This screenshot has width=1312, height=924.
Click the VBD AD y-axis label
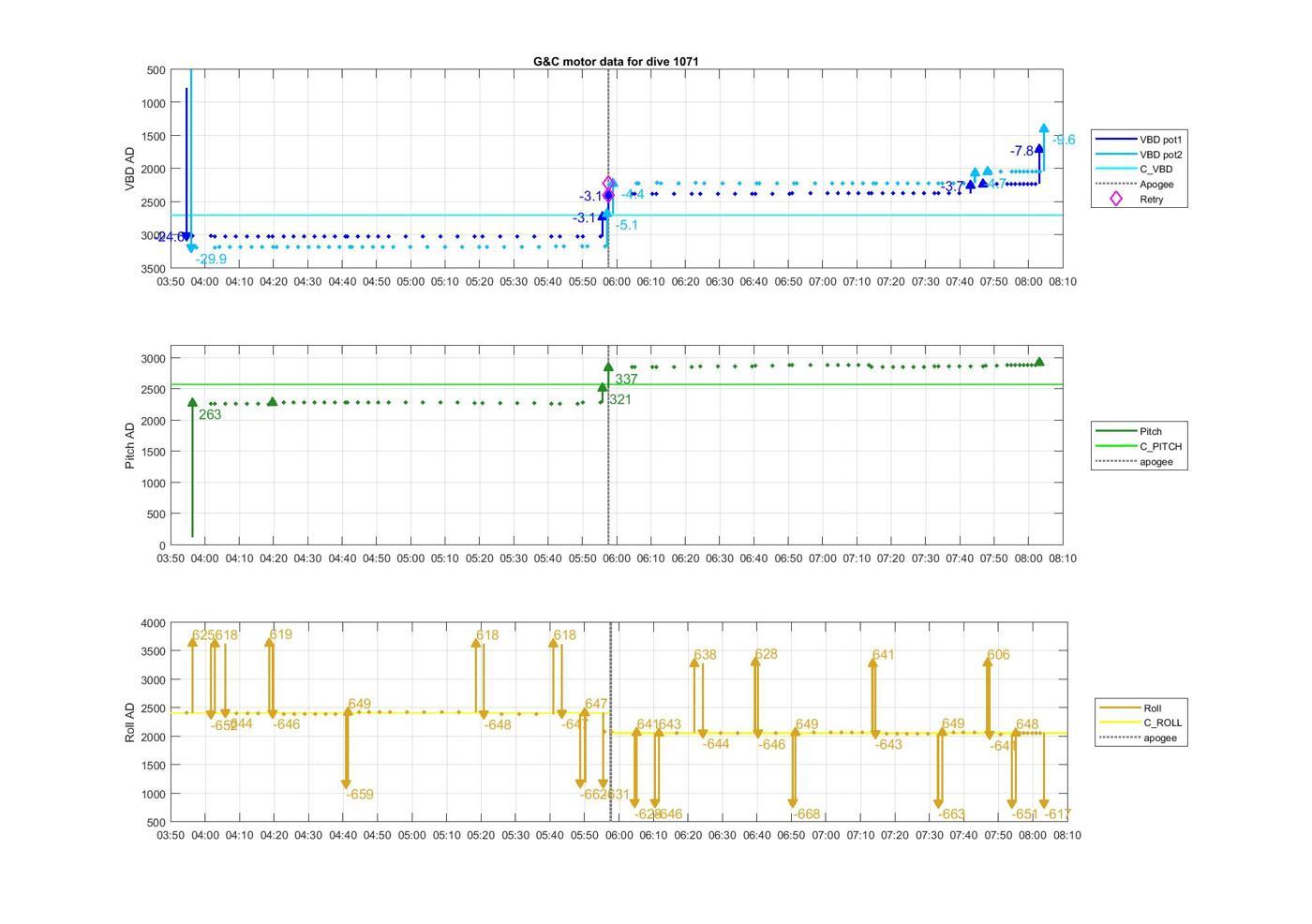point(130,169)
